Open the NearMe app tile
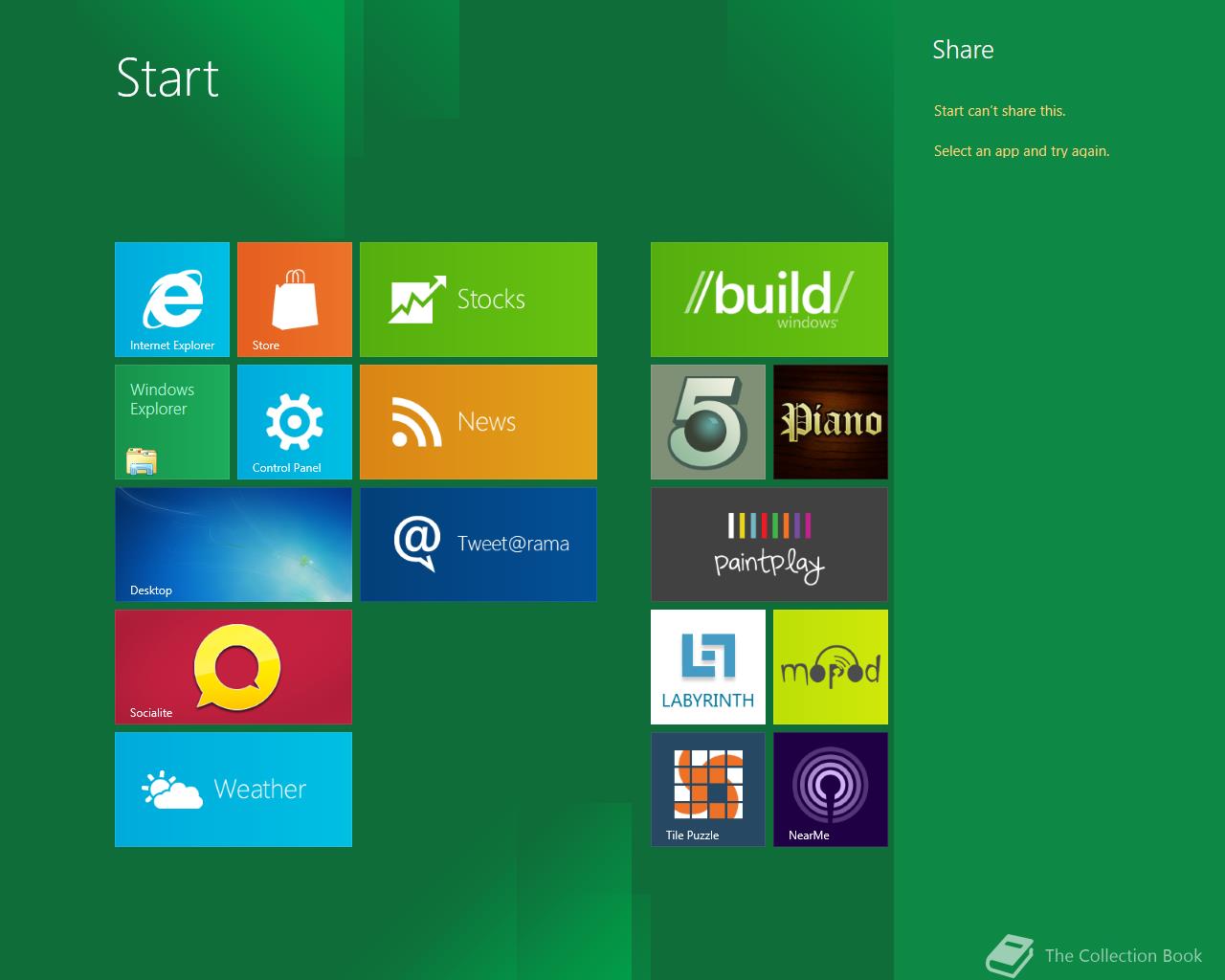The width and height of the screenshot is (1225, 980). coord(831,790)
